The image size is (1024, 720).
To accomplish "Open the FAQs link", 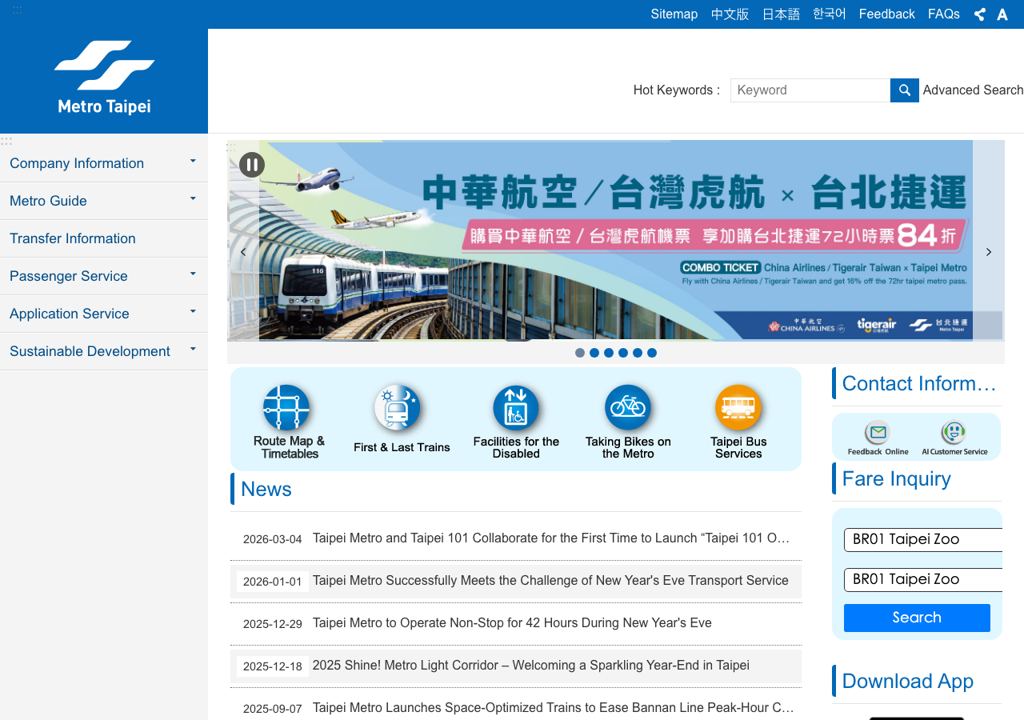I will [x=944, y=14].
